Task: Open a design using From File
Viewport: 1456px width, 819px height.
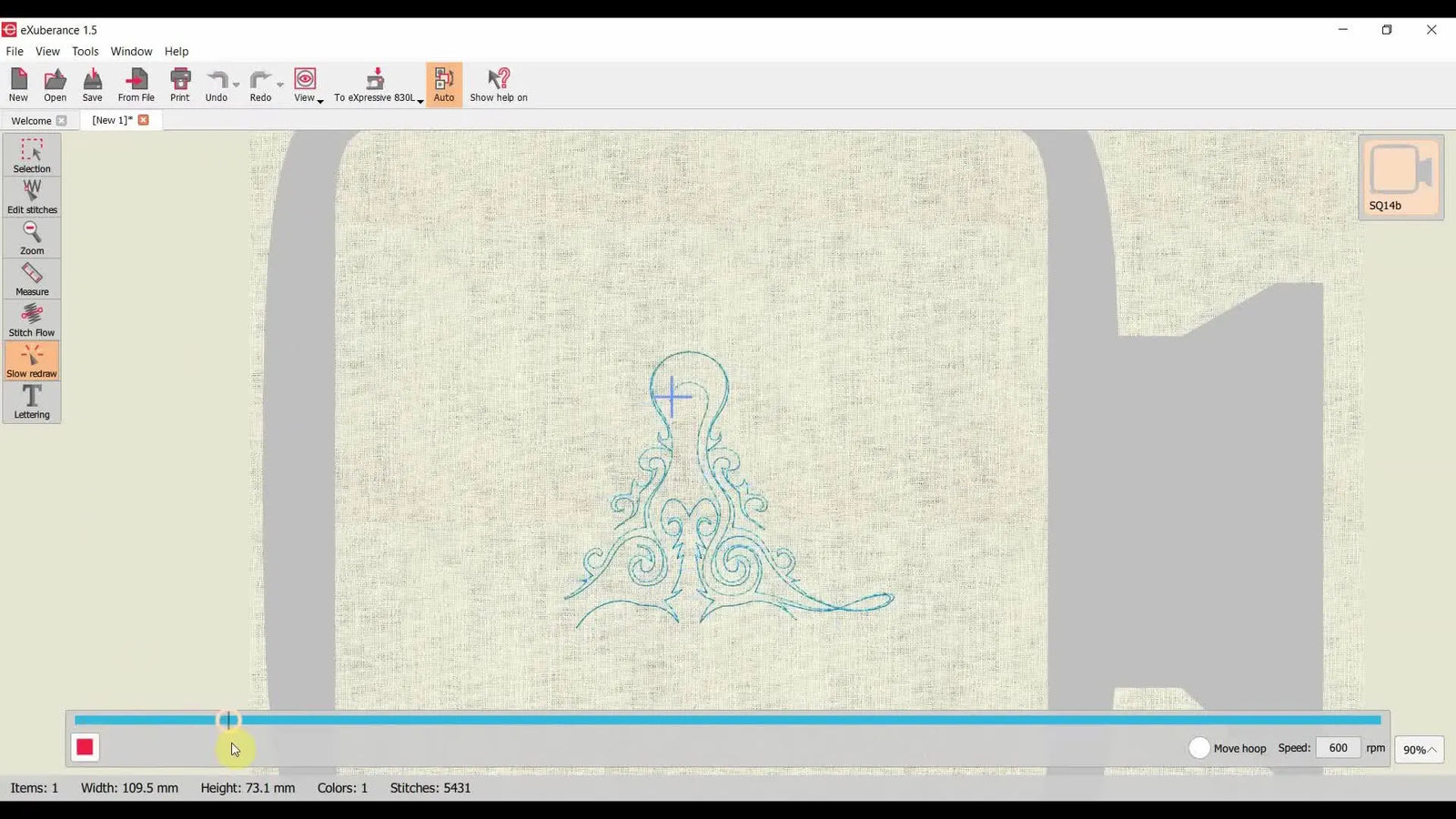Action: point(136,84)
